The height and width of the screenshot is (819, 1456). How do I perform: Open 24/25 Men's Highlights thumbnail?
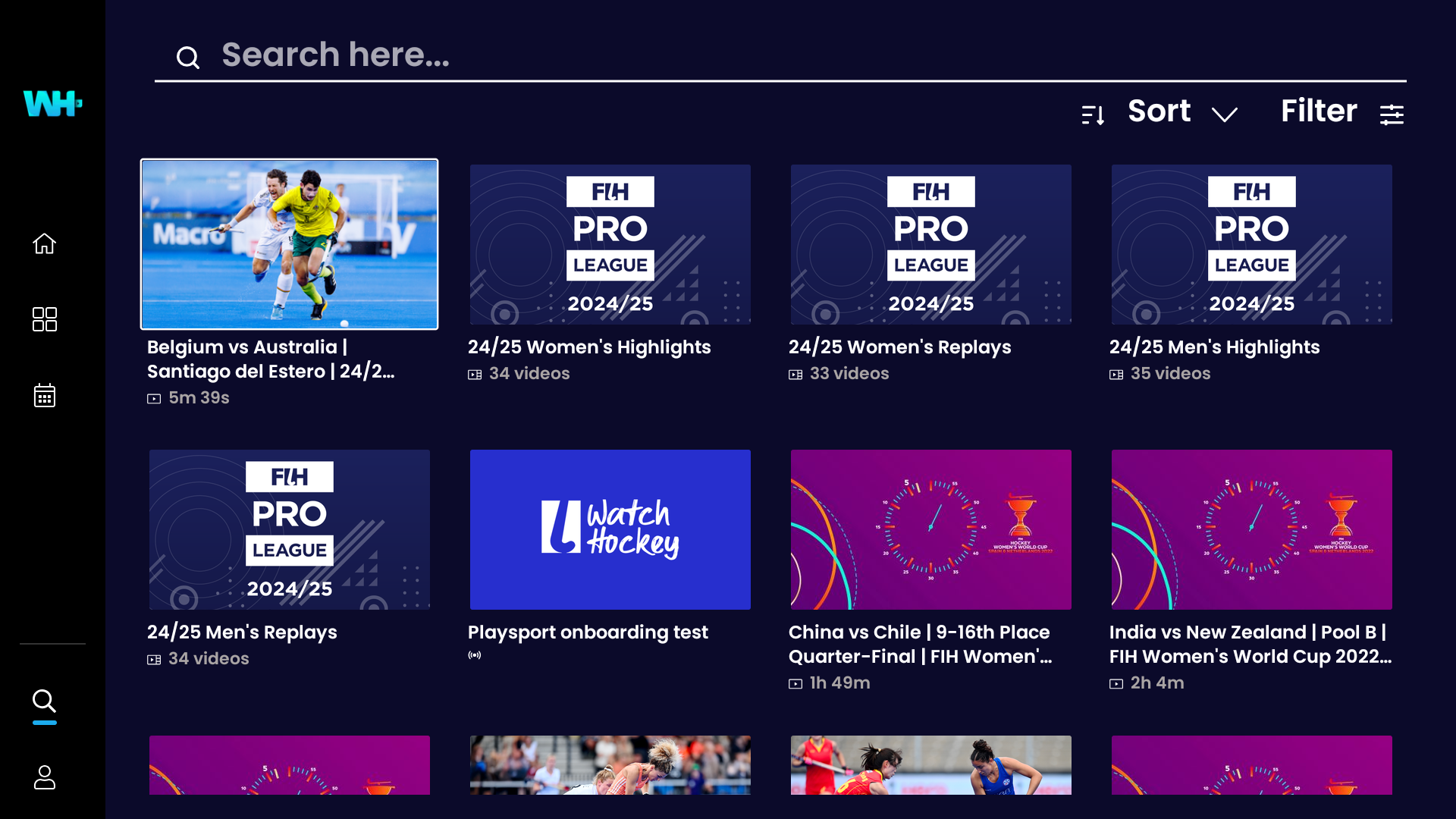(1251, 244)
